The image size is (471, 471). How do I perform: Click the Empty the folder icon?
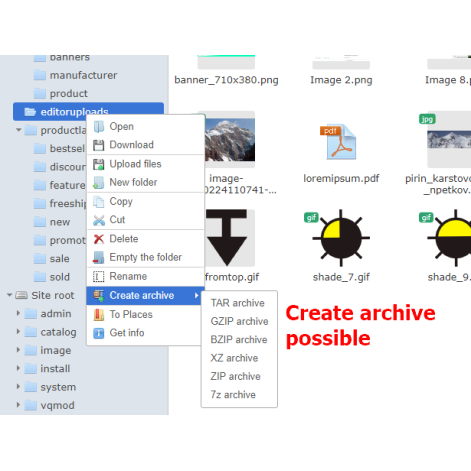point(99,257)
